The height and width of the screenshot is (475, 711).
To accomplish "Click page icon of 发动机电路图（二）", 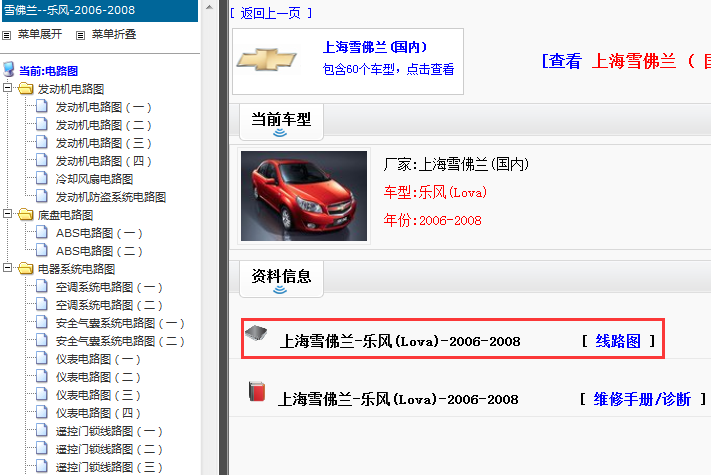I will [42, 124].
